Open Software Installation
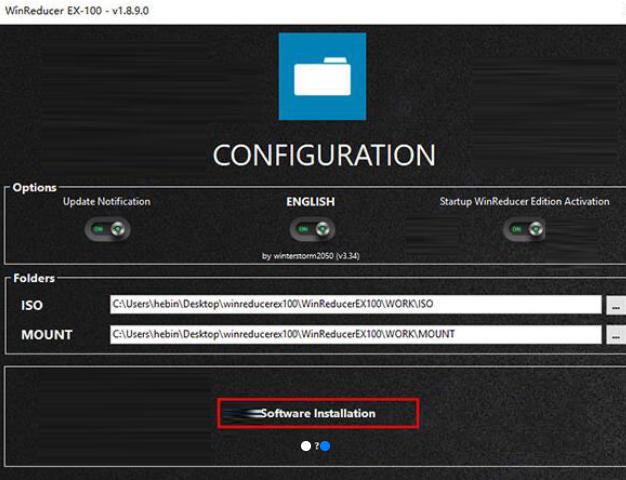 (x=318, y=413)
